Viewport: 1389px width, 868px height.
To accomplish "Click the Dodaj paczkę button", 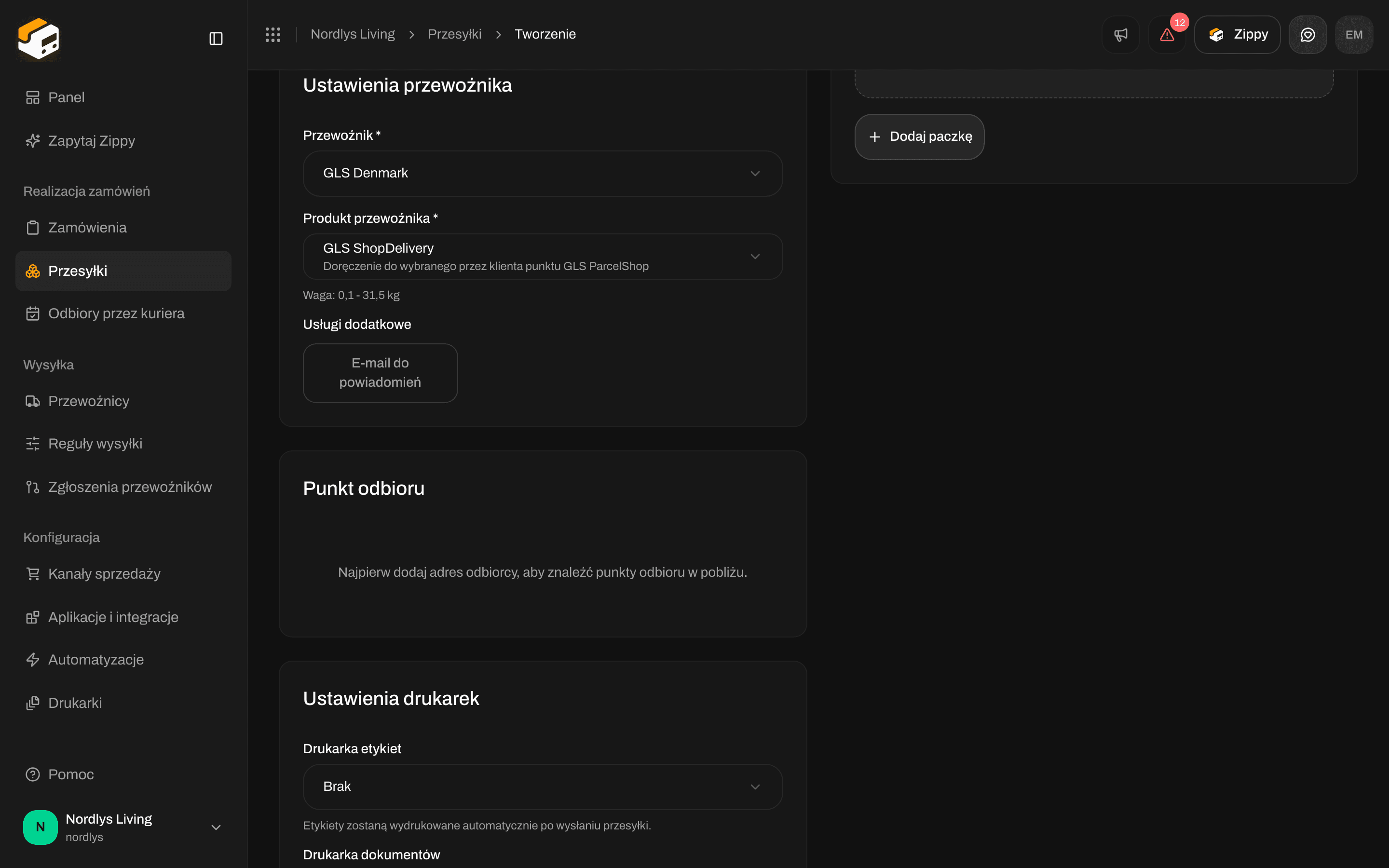I will (x=919, y=136).
